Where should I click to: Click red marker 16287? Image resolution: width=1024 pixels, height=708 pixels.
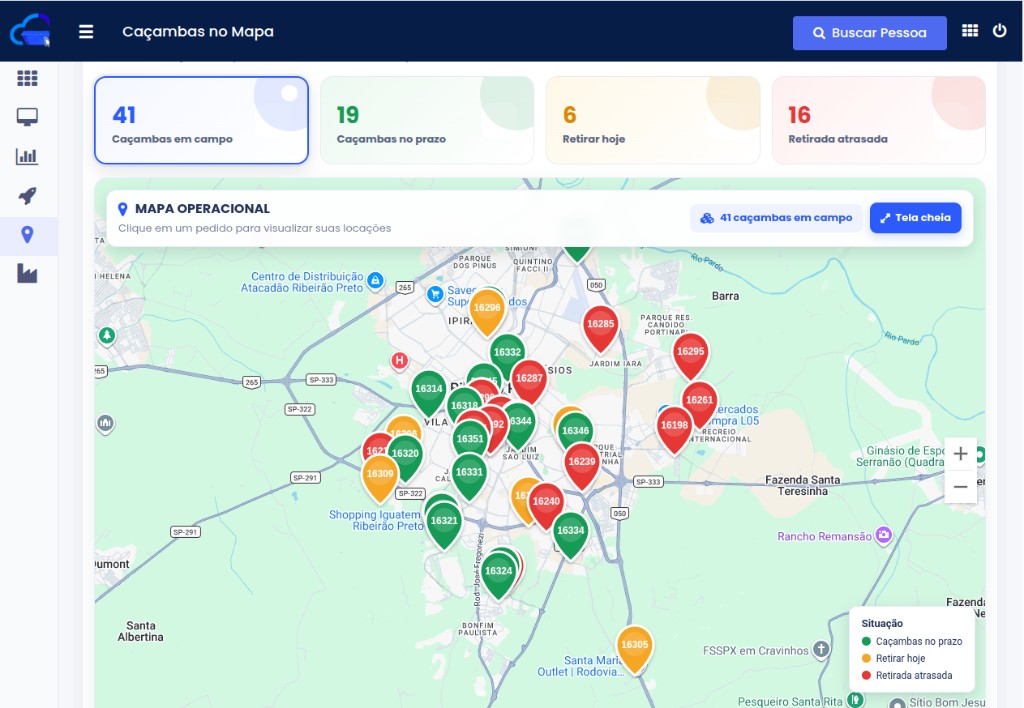point(529,379)
